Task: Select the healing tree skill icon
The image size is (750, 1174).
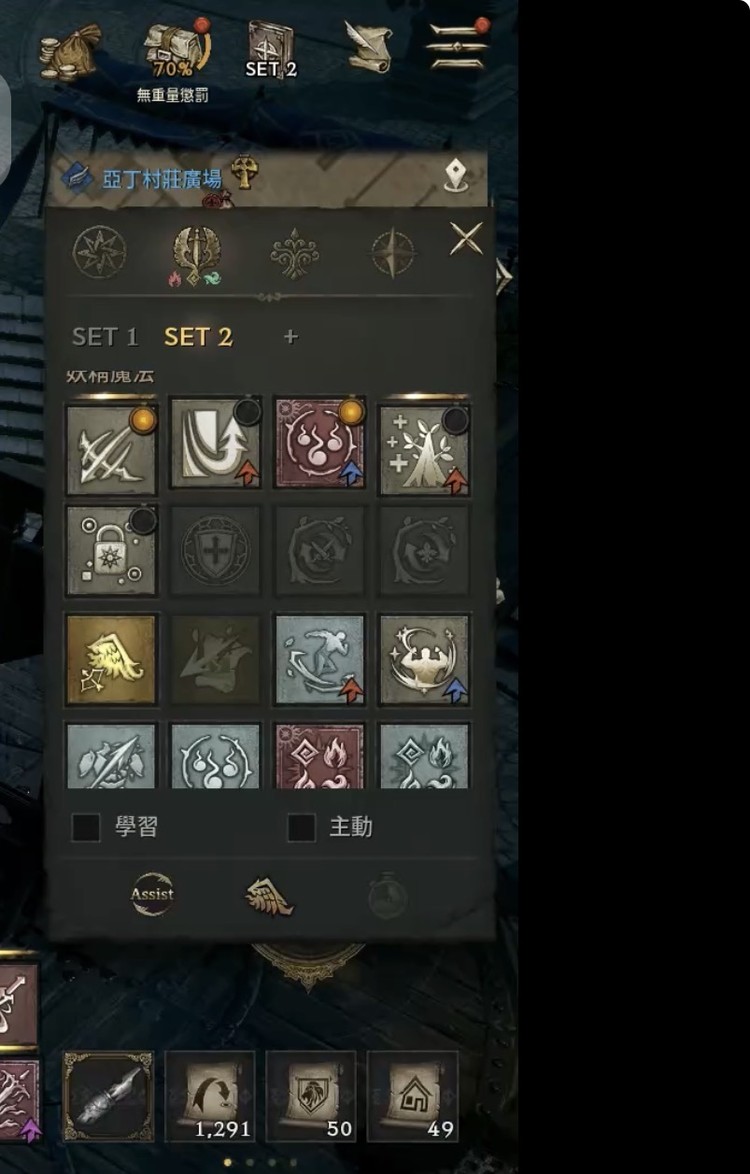Action: click(424, 446)
